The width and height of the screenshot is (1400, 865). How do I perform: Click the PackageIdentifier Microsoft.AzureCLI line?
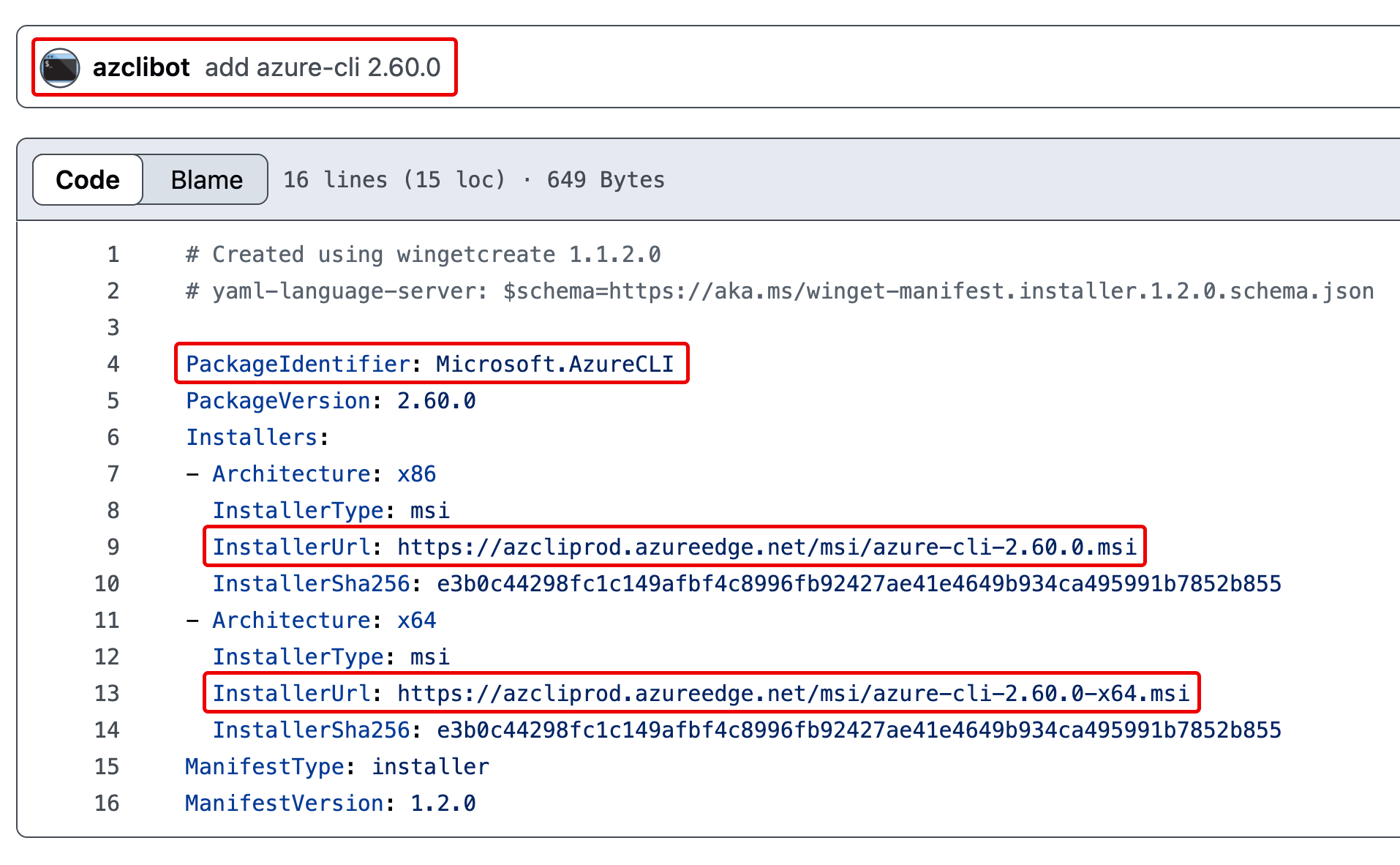tap(429, 364)
